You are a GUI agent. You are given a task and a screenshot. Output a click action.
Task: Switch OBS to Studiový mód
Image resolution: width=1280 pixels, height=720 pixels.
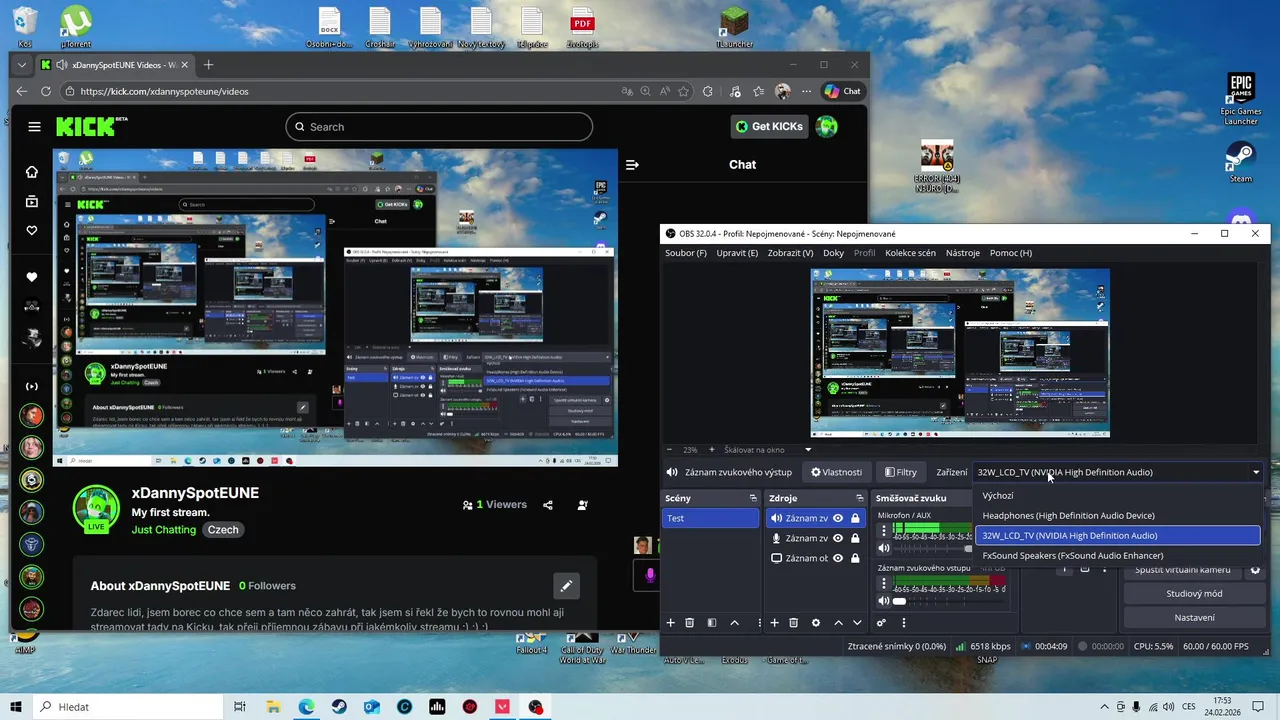1194,594
